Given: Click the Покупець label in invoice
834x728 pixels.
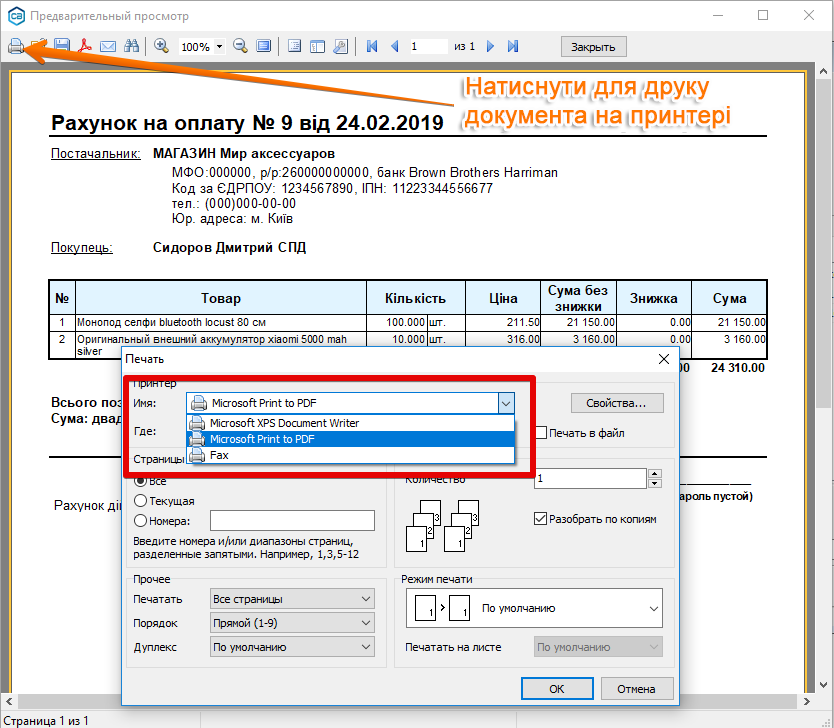Looking at the screenshot, I should click(x=82, y=248).
